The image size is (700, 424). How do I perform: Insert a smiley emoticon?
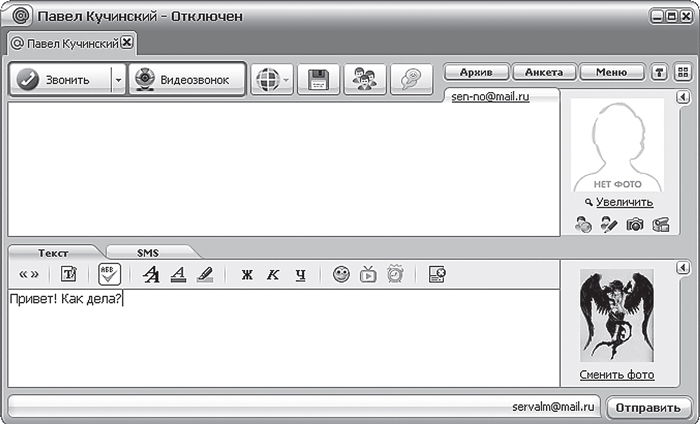click(x=342, y=275)
